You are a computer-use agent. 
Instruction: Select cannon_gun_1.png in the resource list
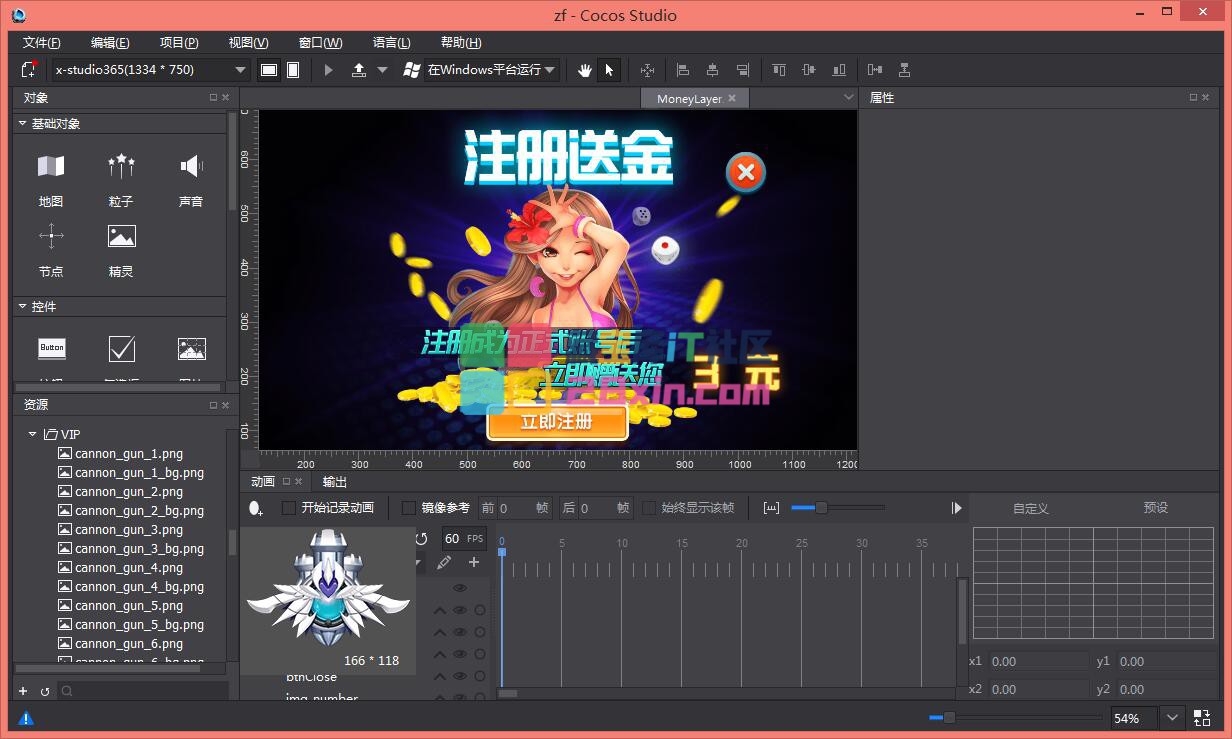click(129, 453)
